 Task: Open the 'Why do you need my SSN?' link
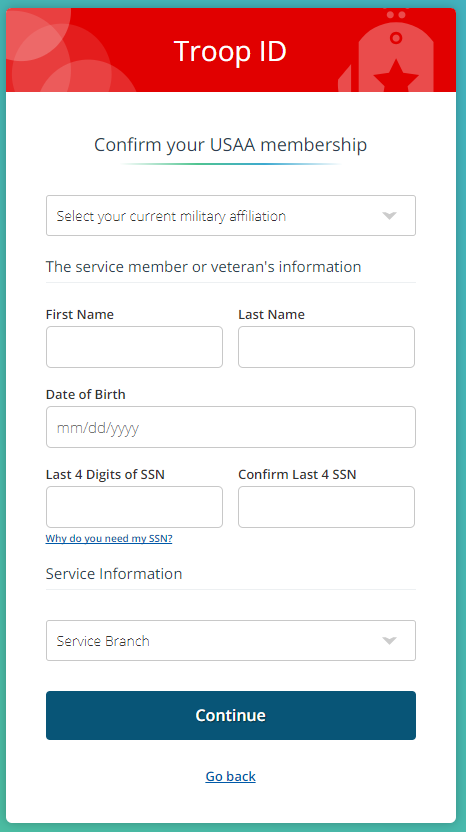tap(109, 539)
